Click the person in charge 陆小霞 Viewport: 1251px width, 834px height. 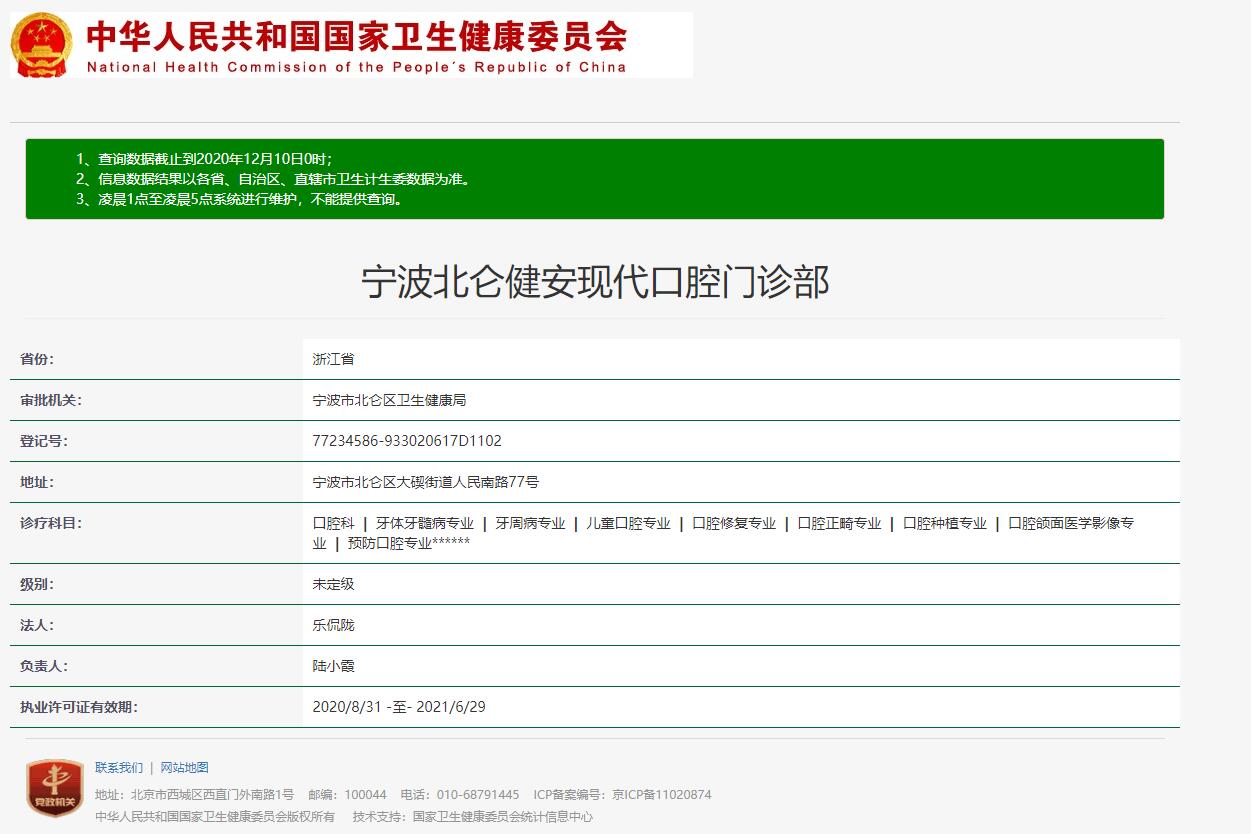333,666
